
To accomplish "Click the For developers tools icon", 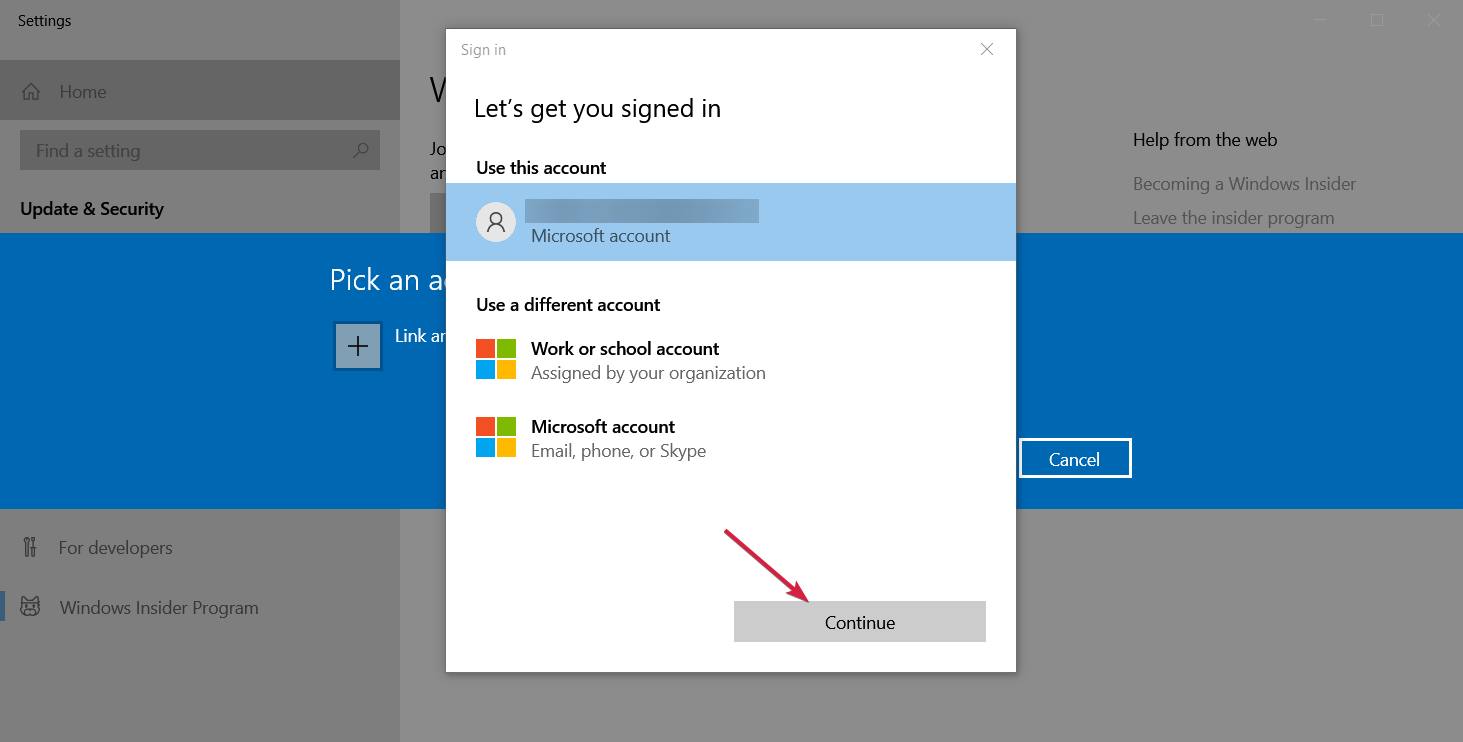I will coord(30,547).
